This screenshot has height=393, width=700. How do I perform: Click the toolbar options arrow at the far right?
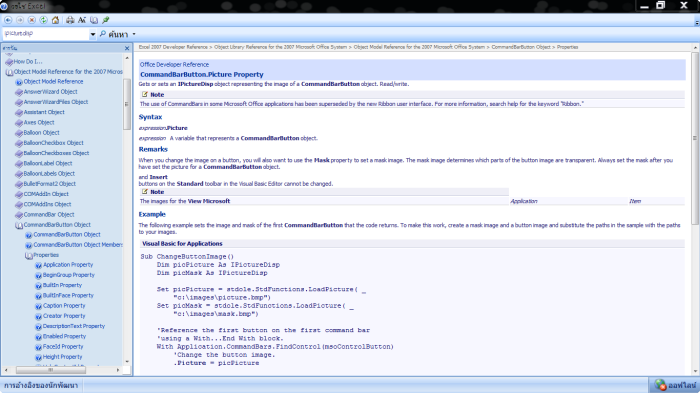coord(696,22)
